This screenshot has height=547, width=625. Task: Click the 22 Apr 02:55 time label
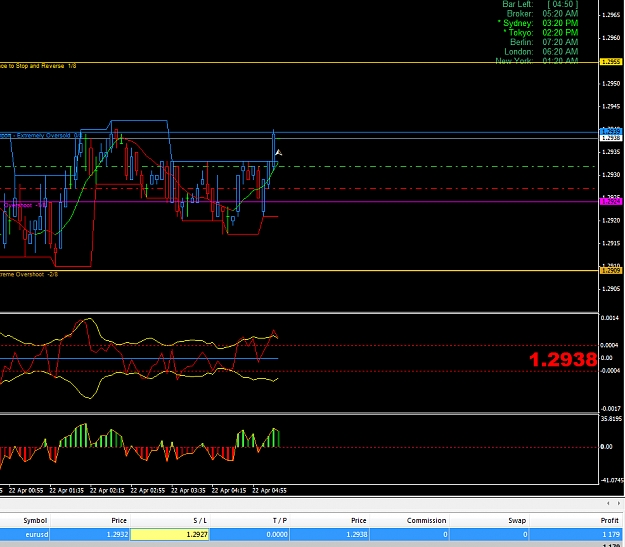click(x=148, y=490)
